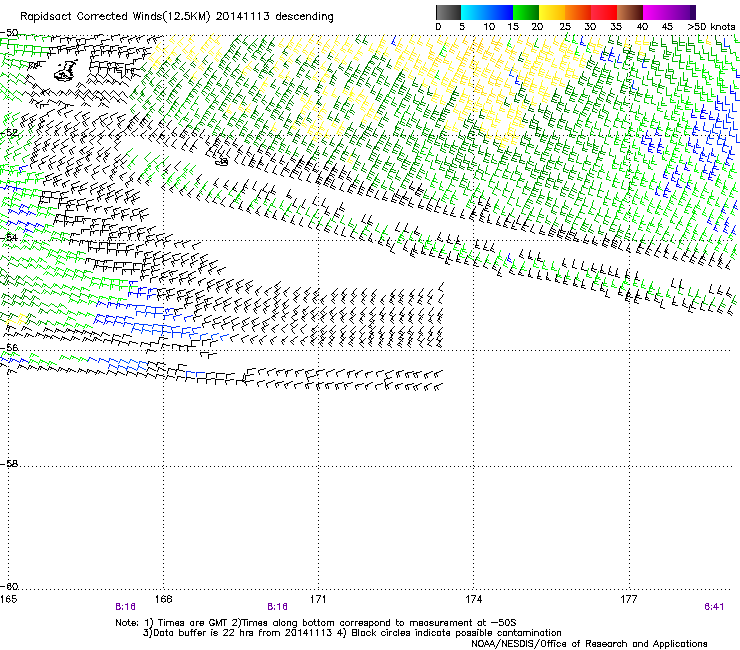Click the '20141113 descending' text in title
Screen dimensions: 740x650
274,17
